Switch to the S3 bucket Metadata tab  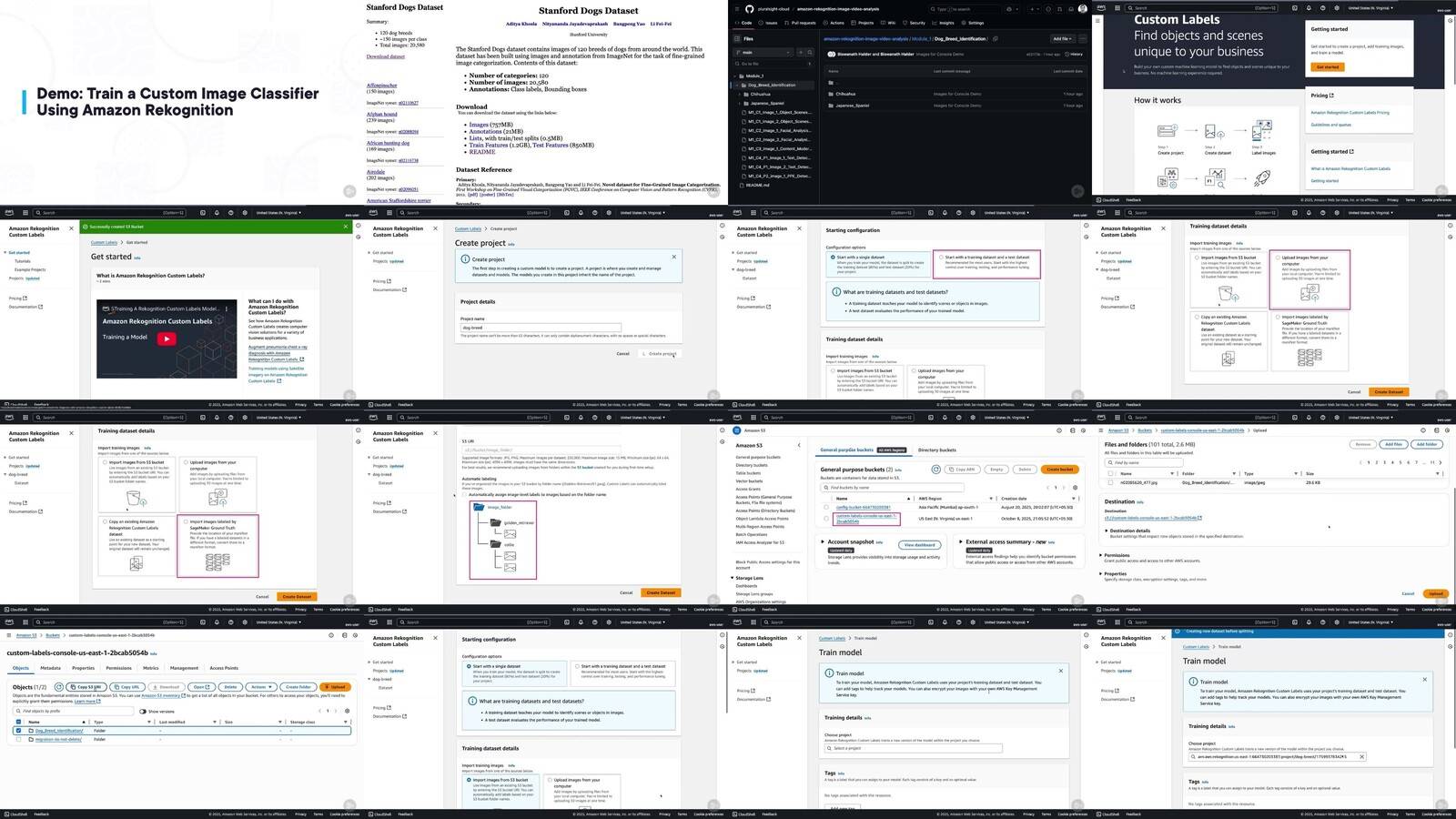click(50, 668)
